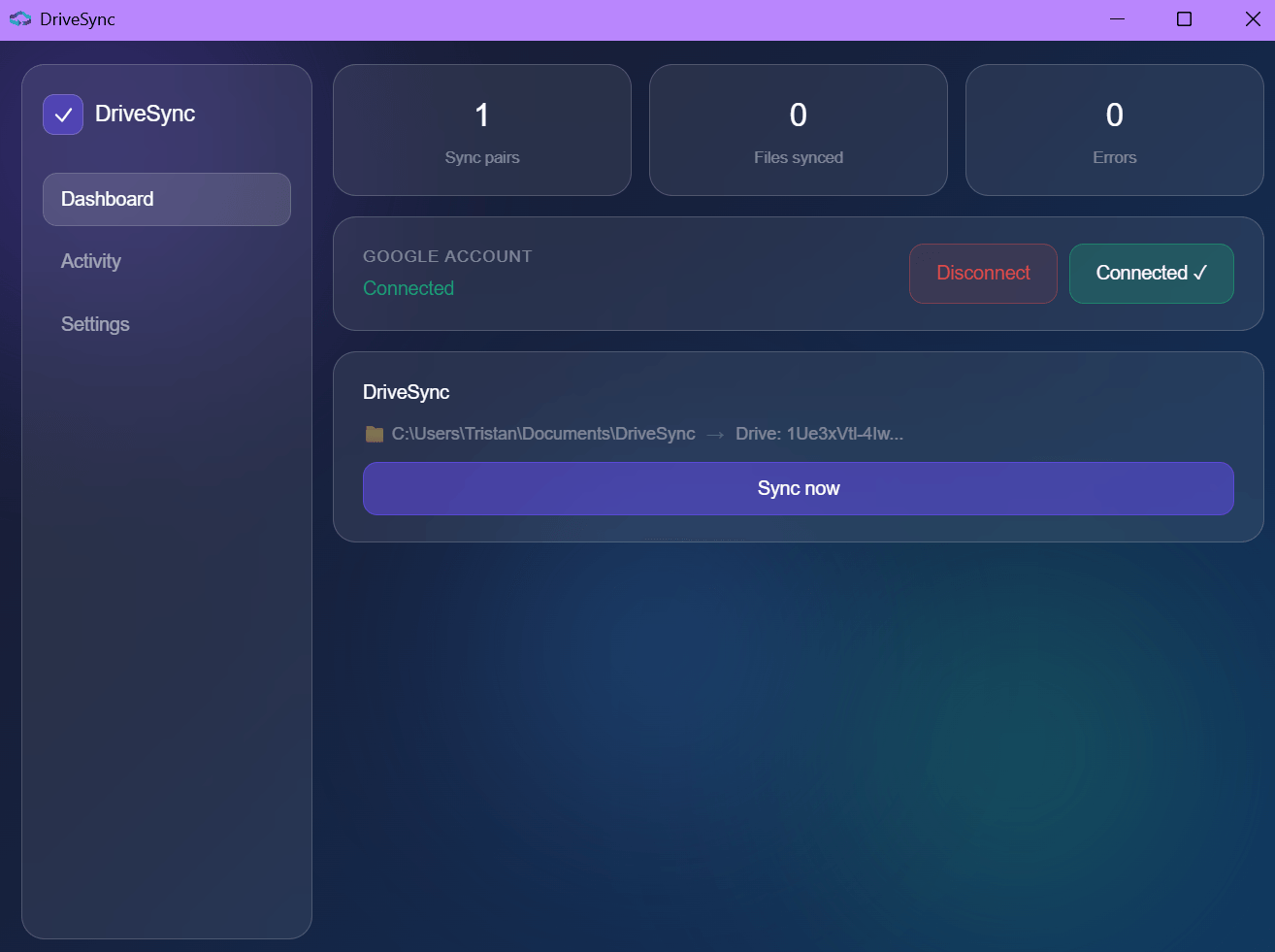Viewport: 1275px width, 952px height.
Task: Switch to the Activity page
Action: tap(91, 261)
